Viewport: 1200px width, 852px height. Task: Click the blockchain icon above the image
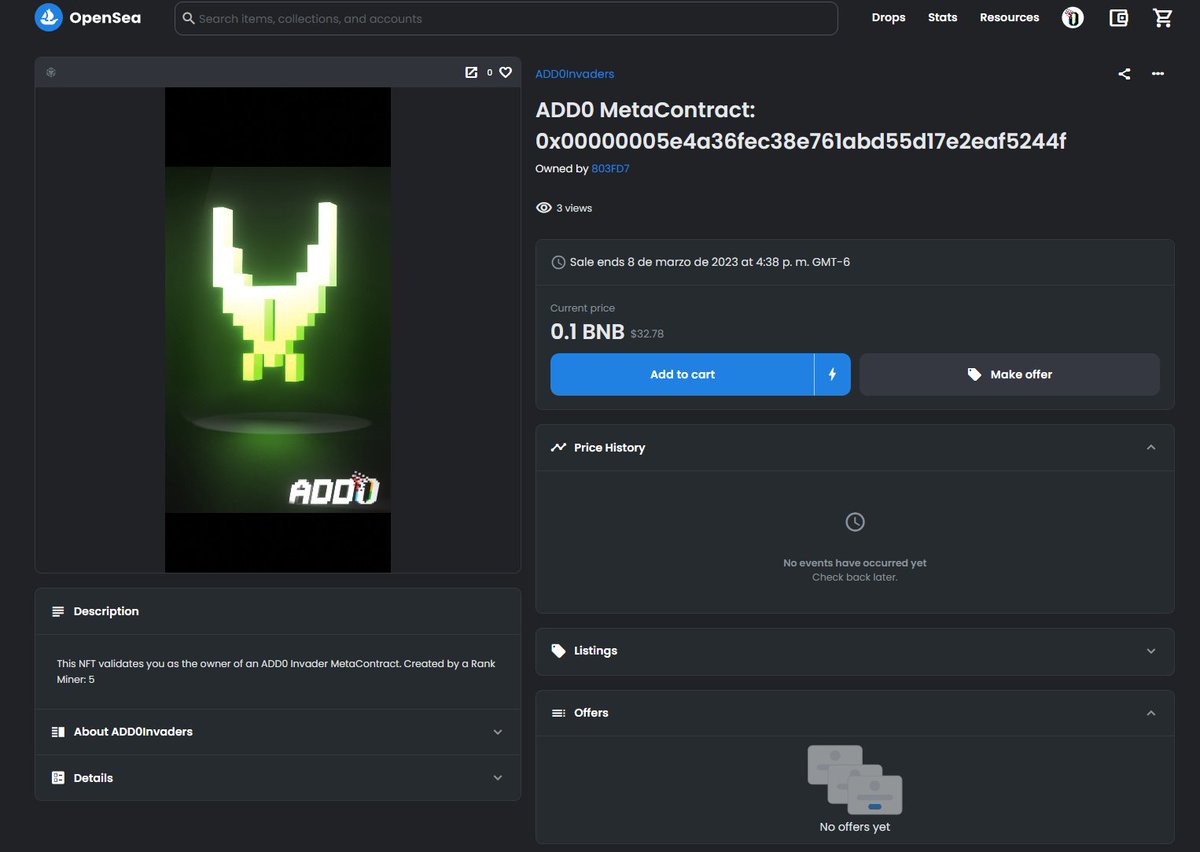tap(51, 72)
